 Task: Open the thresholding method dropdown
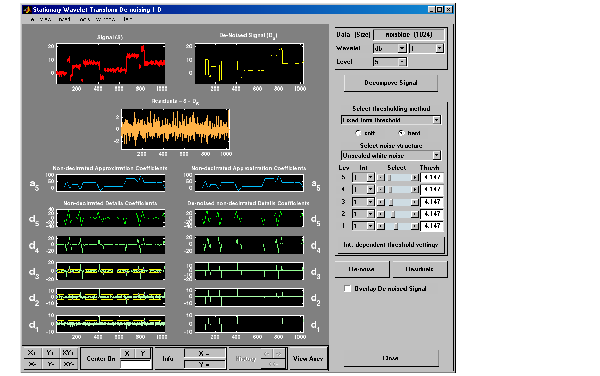(391, 120)
